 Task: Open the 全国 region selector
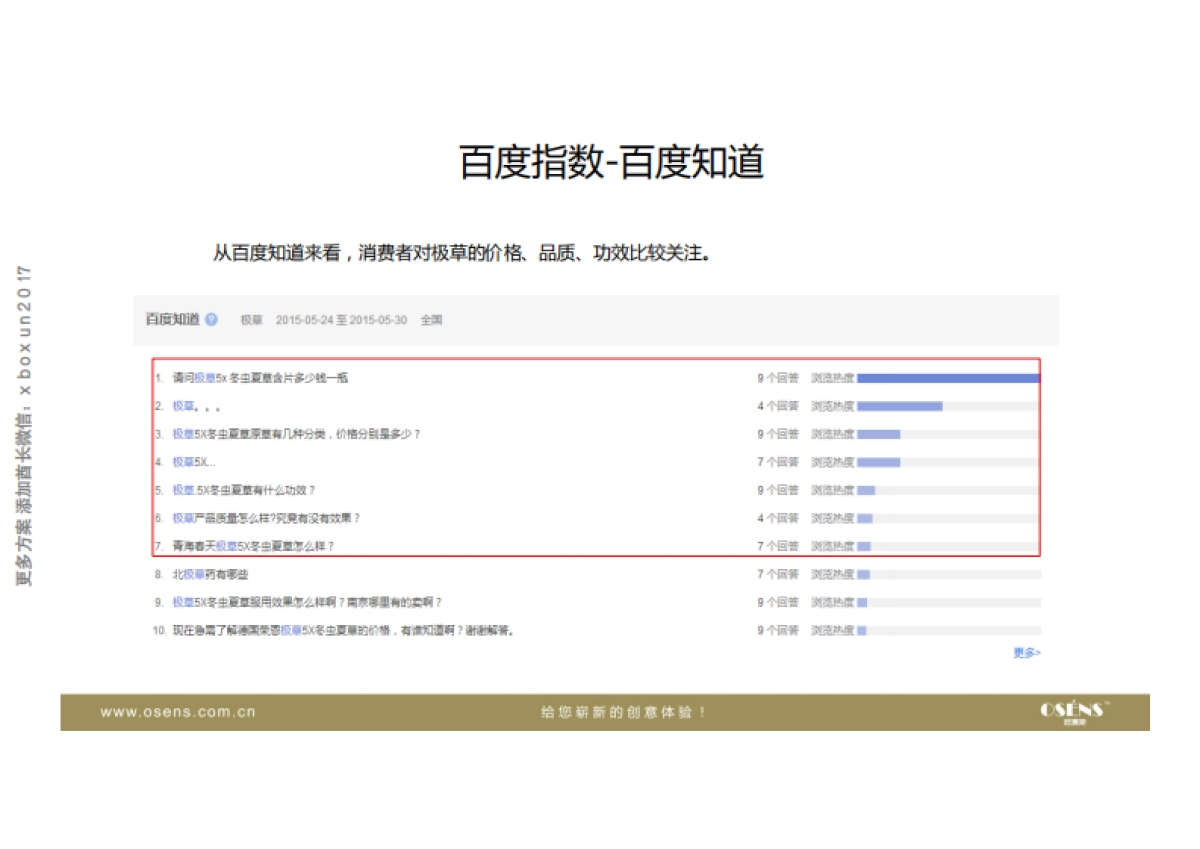pos(432,319)
